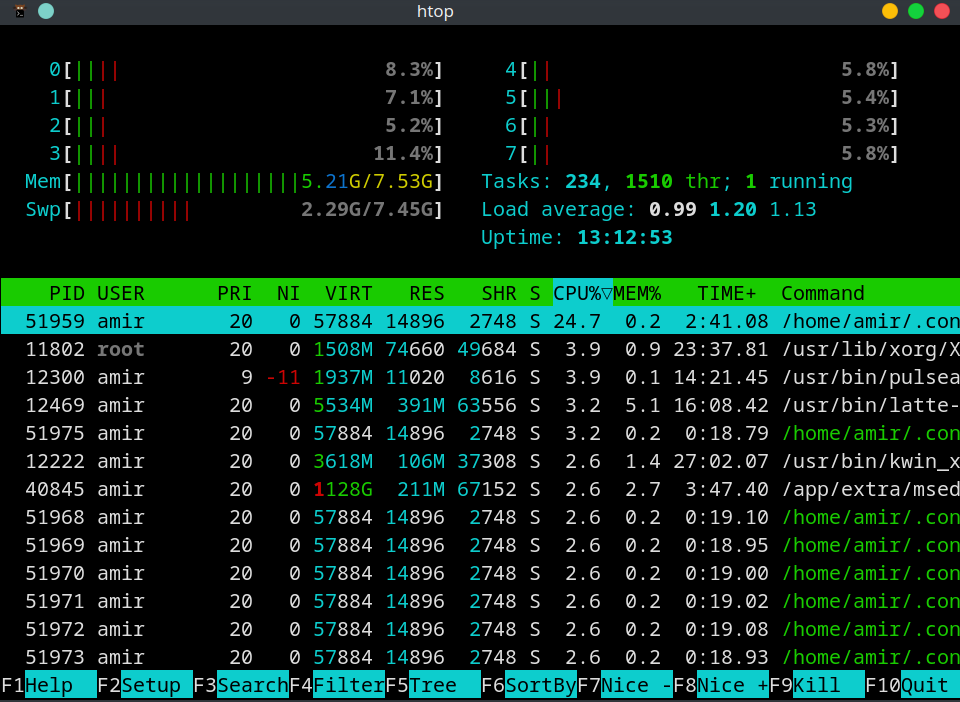The image size is (960, 702).
Task: Select root's process 11802 xorg row
Action: point(481,349)
